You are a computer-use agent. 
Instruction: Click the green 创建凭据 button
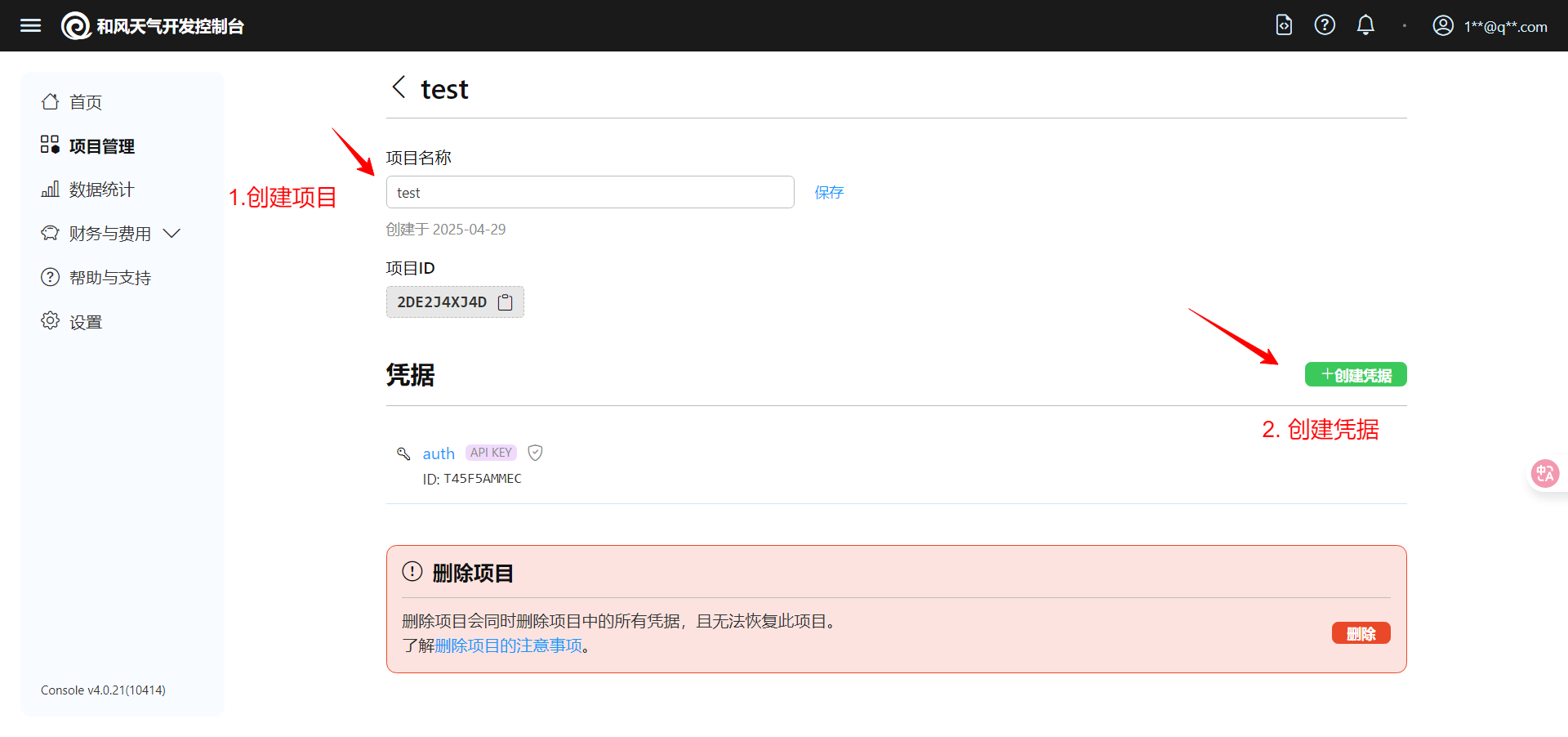coord(1356,375)
